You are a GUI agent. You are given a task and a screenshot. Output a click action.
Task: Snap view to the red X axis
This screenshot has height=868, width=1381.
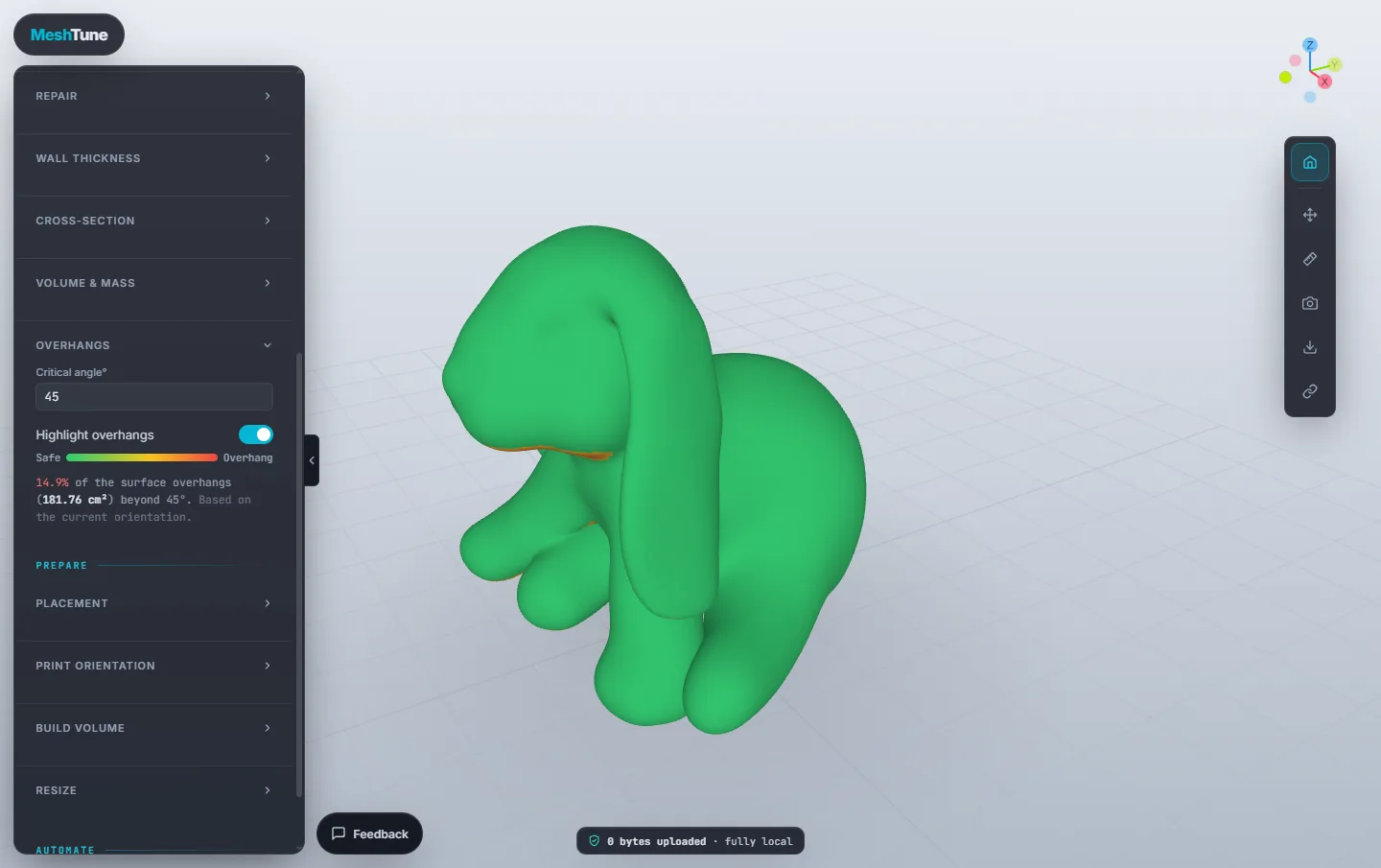[x=1324, y=82]
